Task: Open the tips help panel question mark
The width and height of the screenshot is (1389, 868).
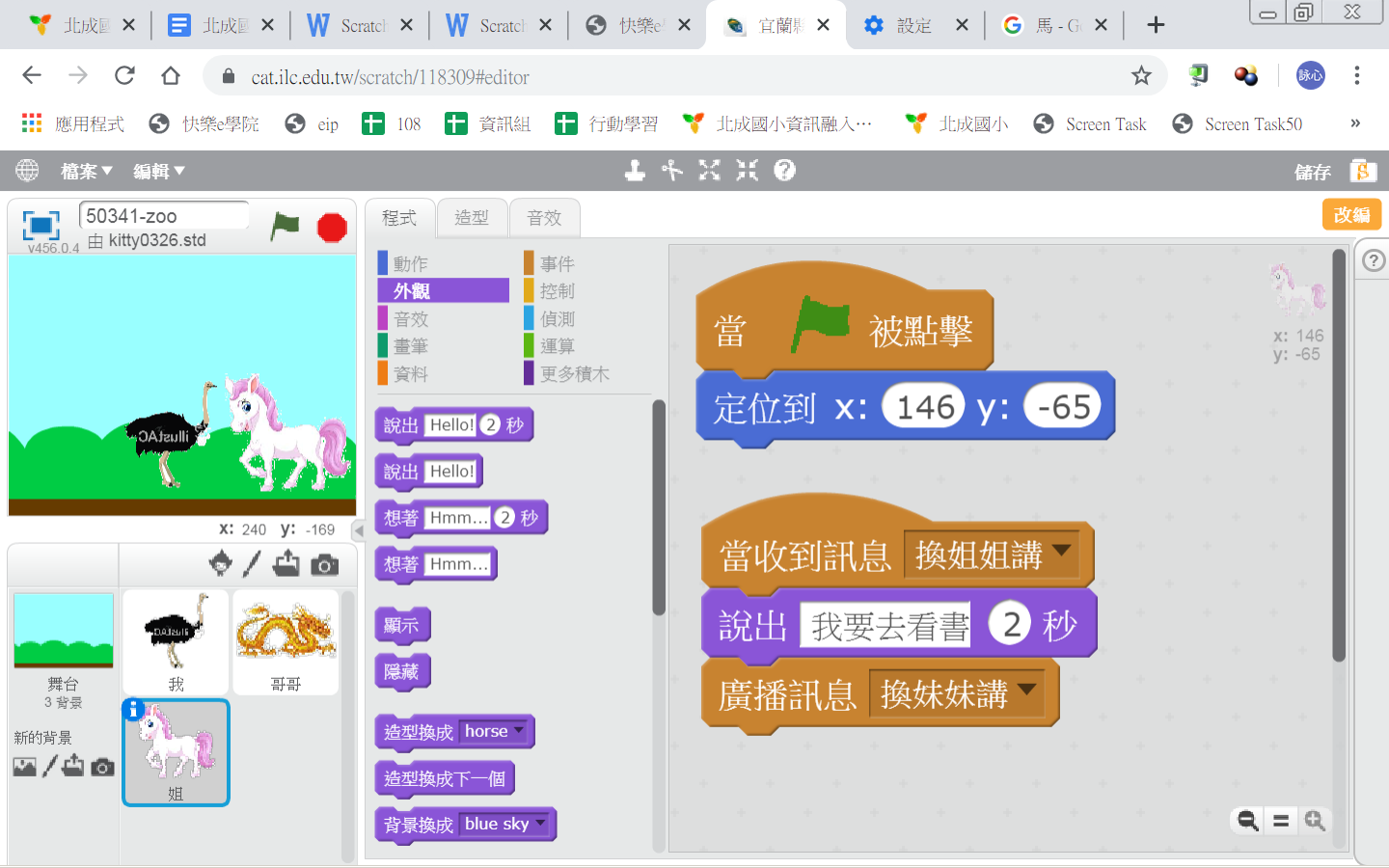Action: pyautogui.click(x=1374, y=260)
